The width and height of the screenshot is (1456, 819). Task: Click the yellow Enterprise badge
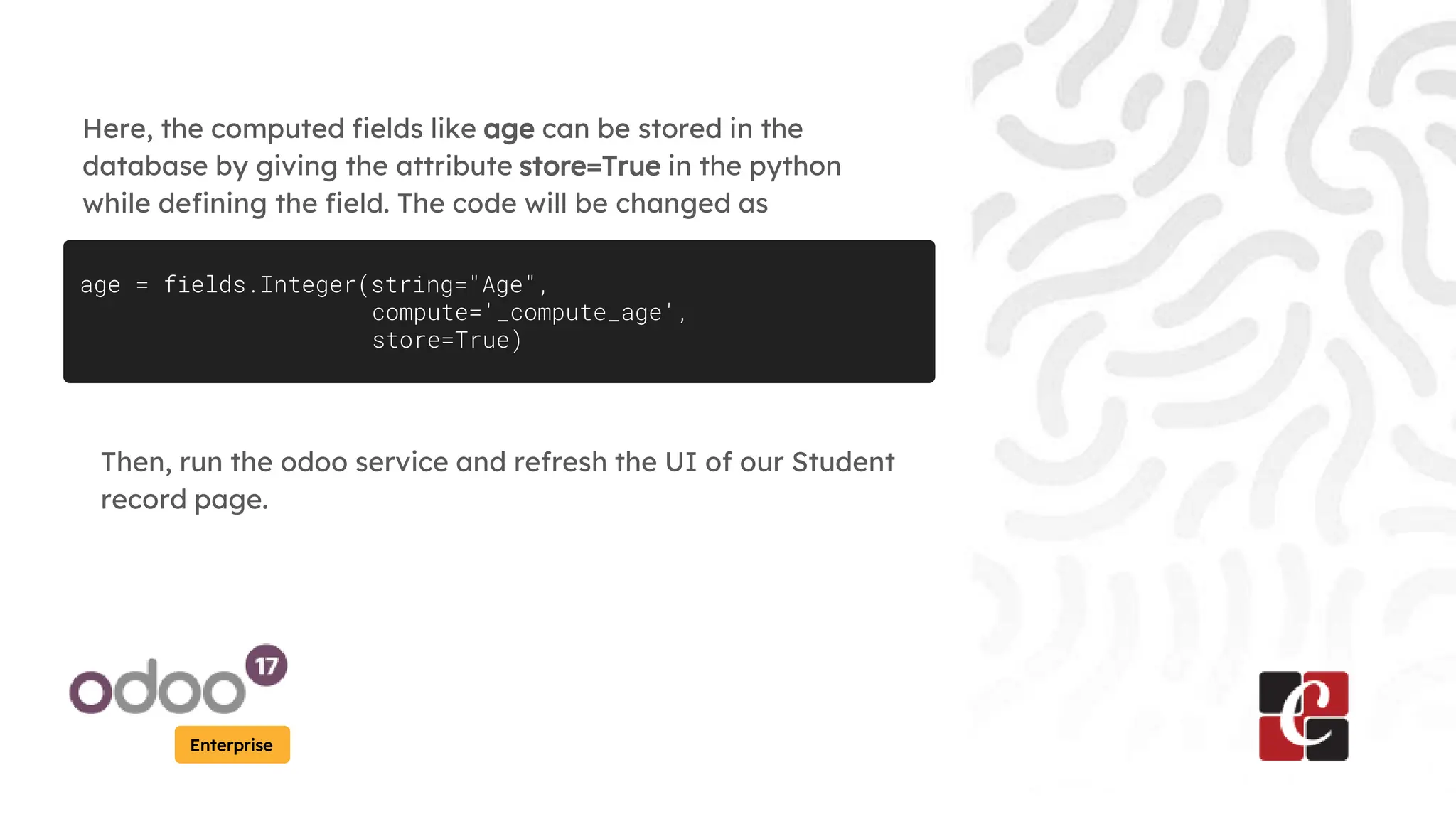[x=232, y=744]
